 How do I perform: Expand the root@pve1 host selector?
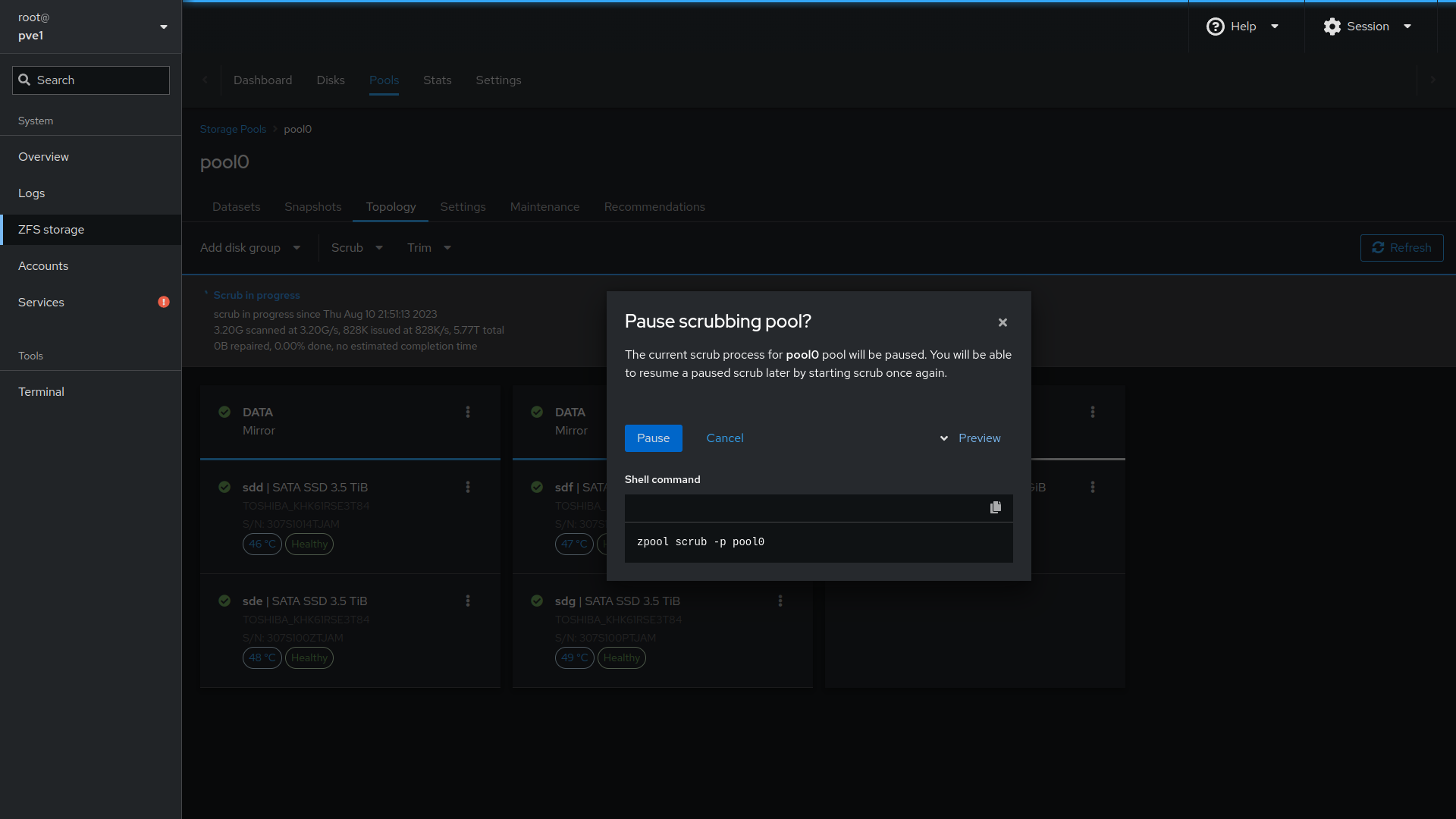tap(91, 27)
